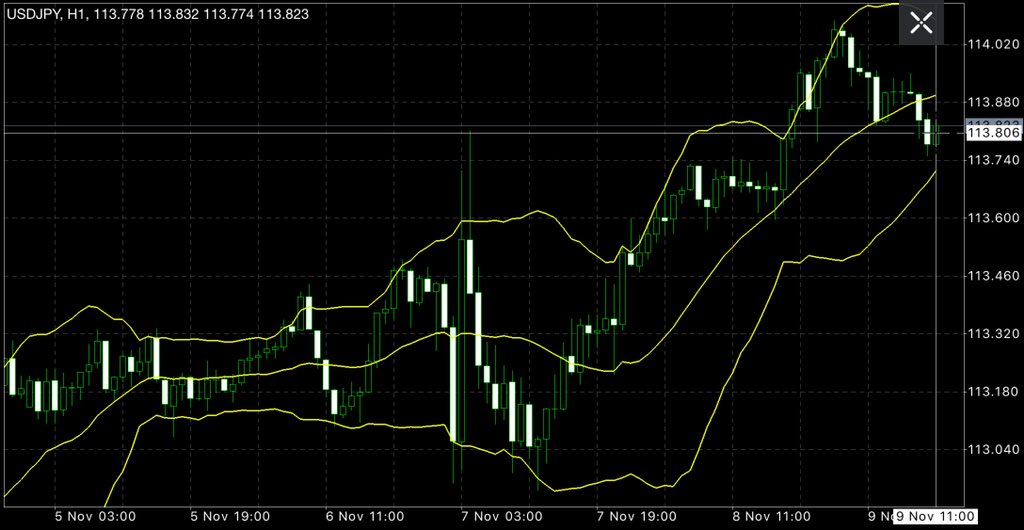This screenshot has height=530, width=1024.
Task: Click the 114.020 price axis label
Action: (992, 44)
